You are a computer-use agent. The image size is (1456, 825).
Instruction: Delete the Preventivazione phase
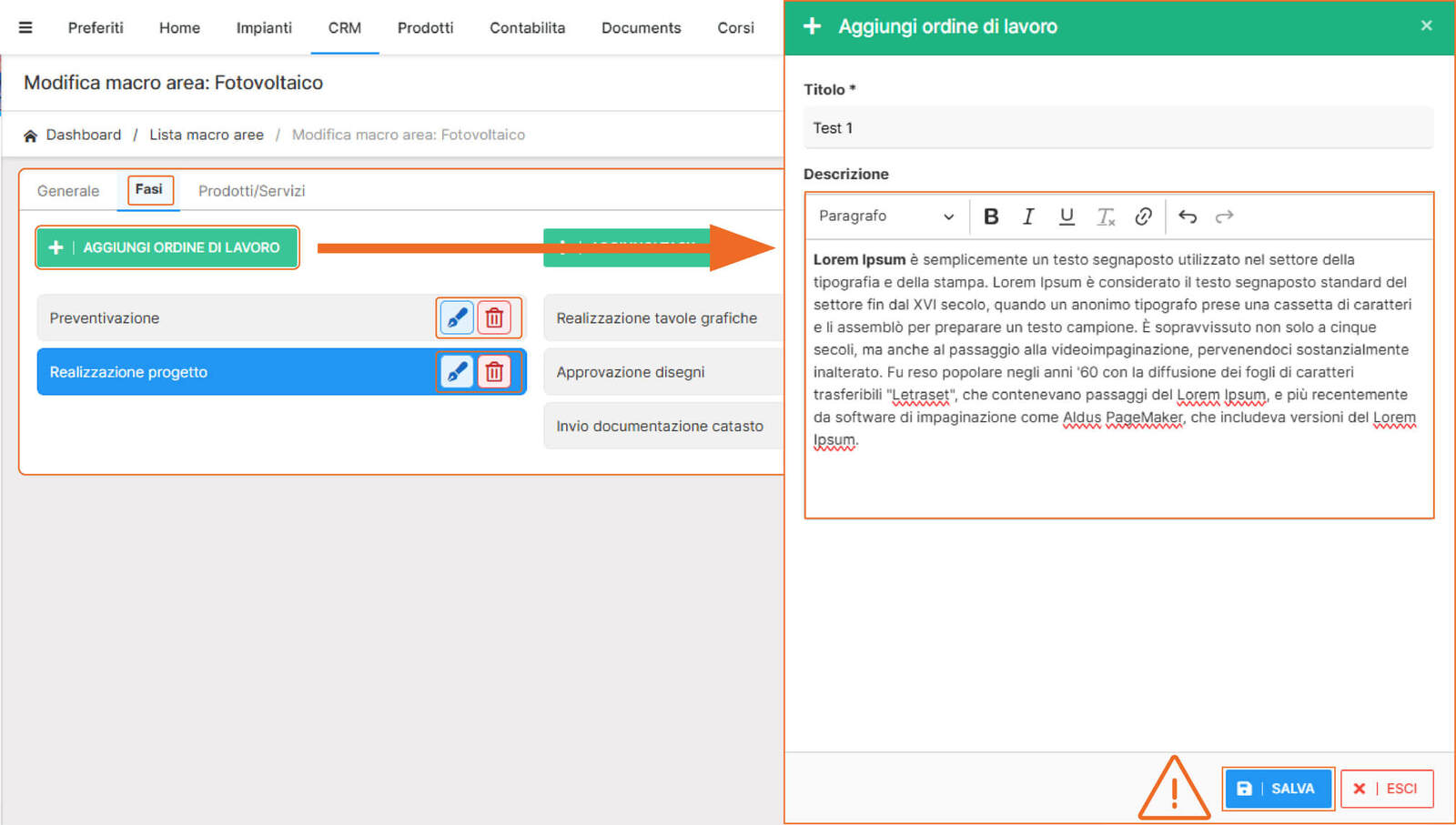click(494, 317)
